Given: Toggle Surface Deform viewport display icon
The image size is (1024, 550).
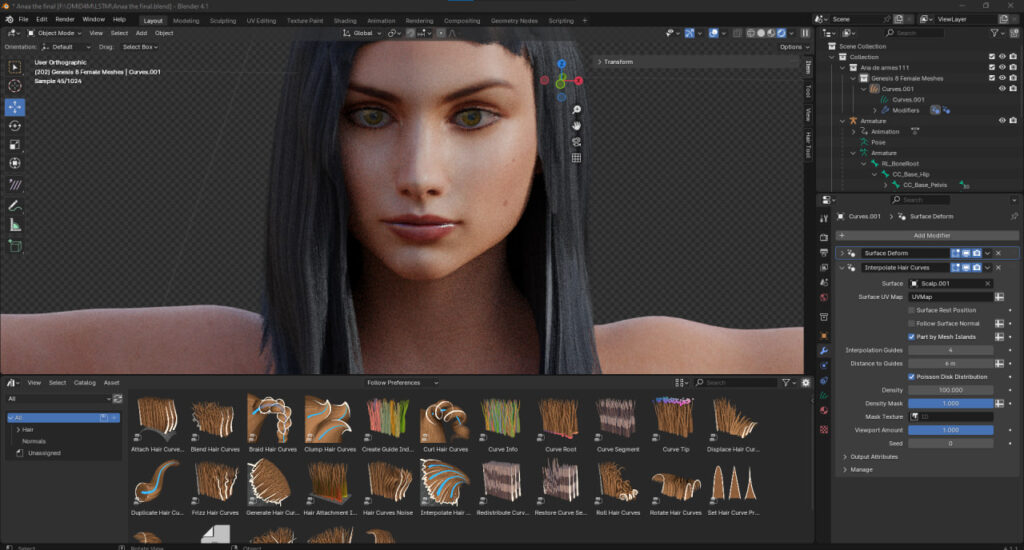Looking at the screenshot, I should click(x=966, y=253).
